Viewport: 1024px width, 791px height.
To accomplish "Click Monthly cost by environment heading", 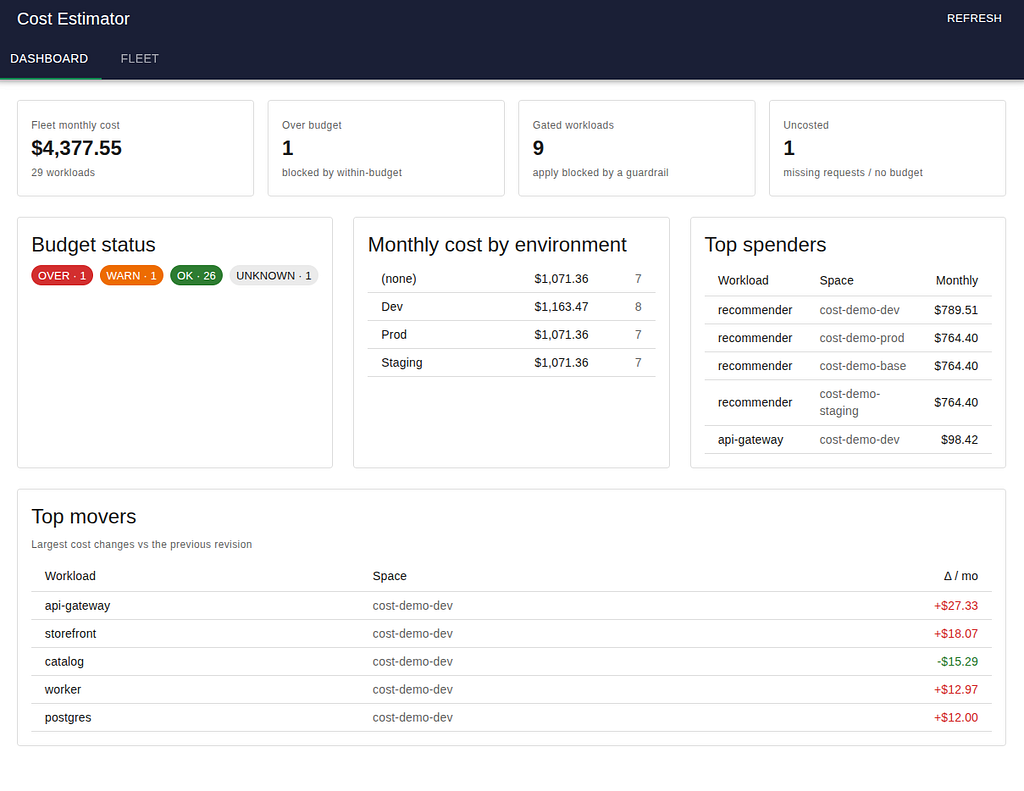I will click(x=497, y=245).
